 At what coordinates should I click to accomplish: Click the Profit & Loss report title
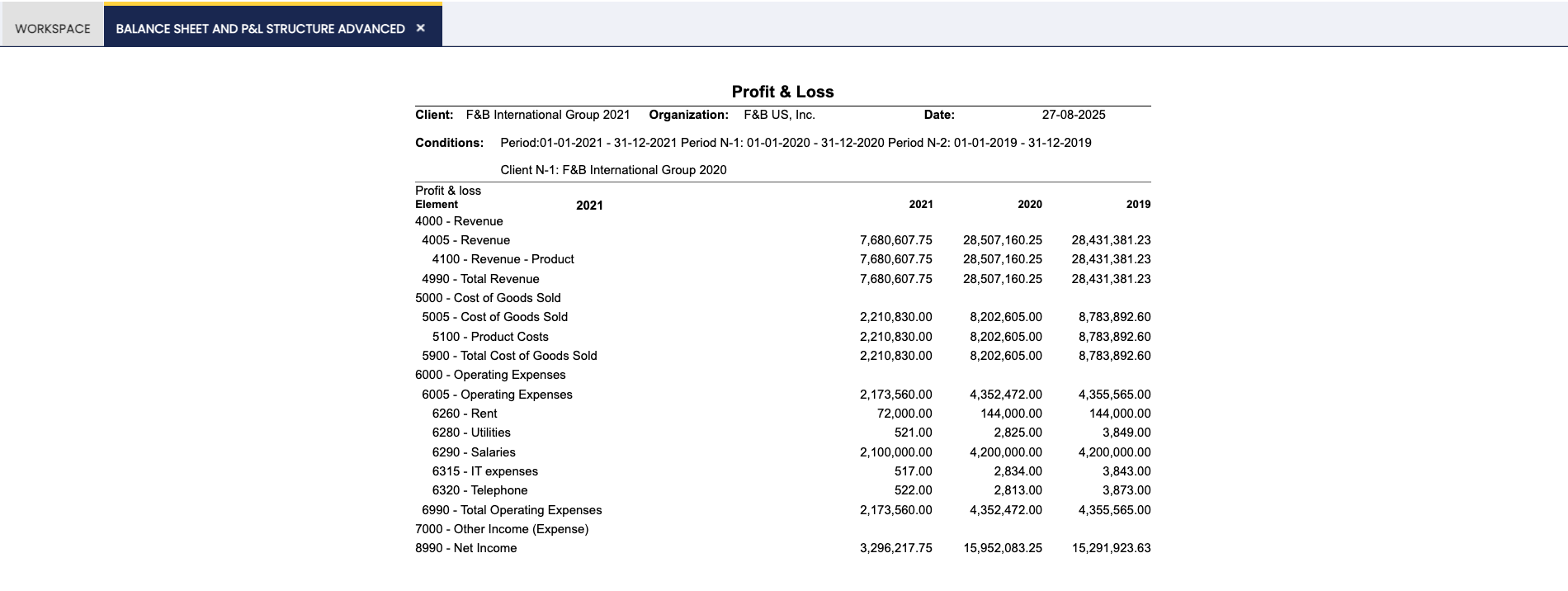coord(782,92)
